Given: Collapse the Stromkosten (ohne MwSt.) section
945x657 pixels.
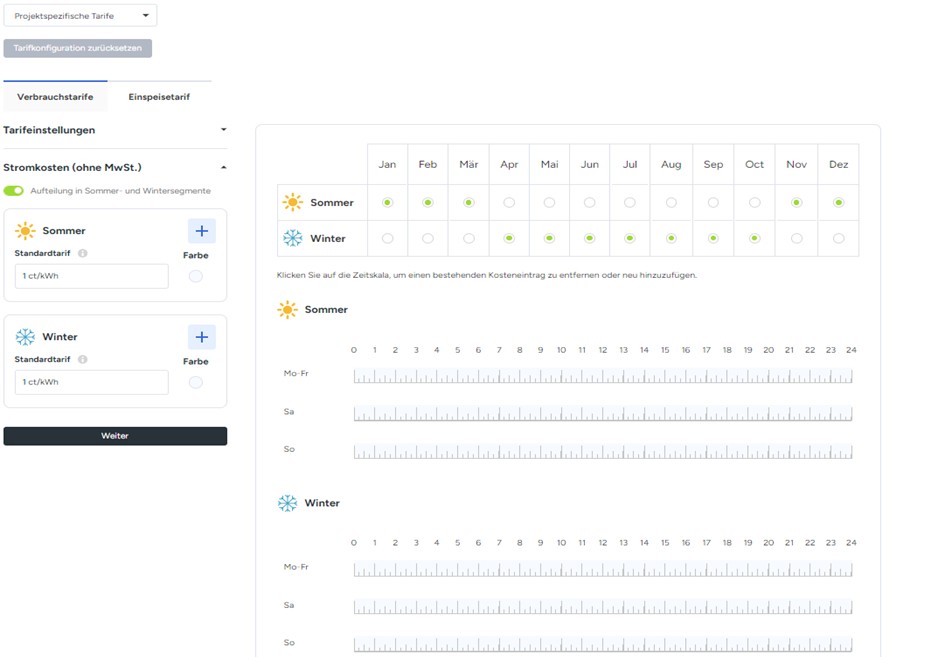Looking at the screenshot, I should point(223,167).
